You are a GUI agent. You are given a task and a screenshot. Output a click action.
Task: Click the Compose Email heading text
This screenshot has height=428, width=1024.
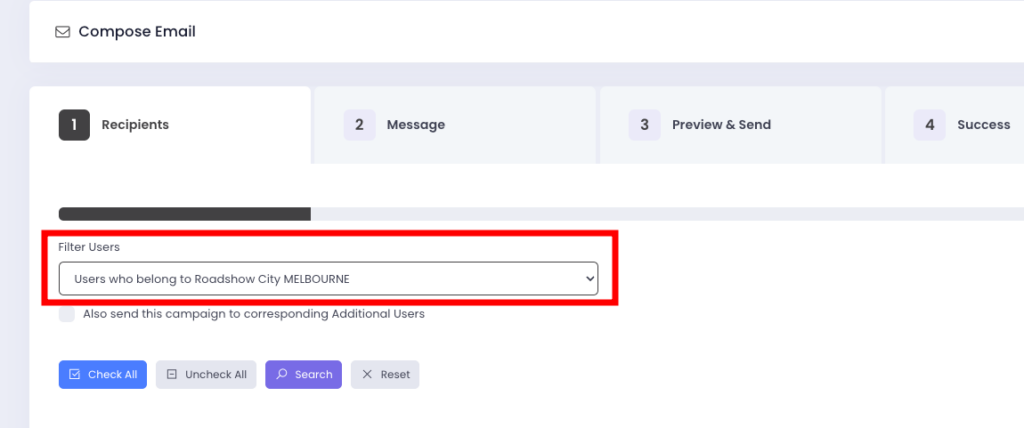(137, 32)
